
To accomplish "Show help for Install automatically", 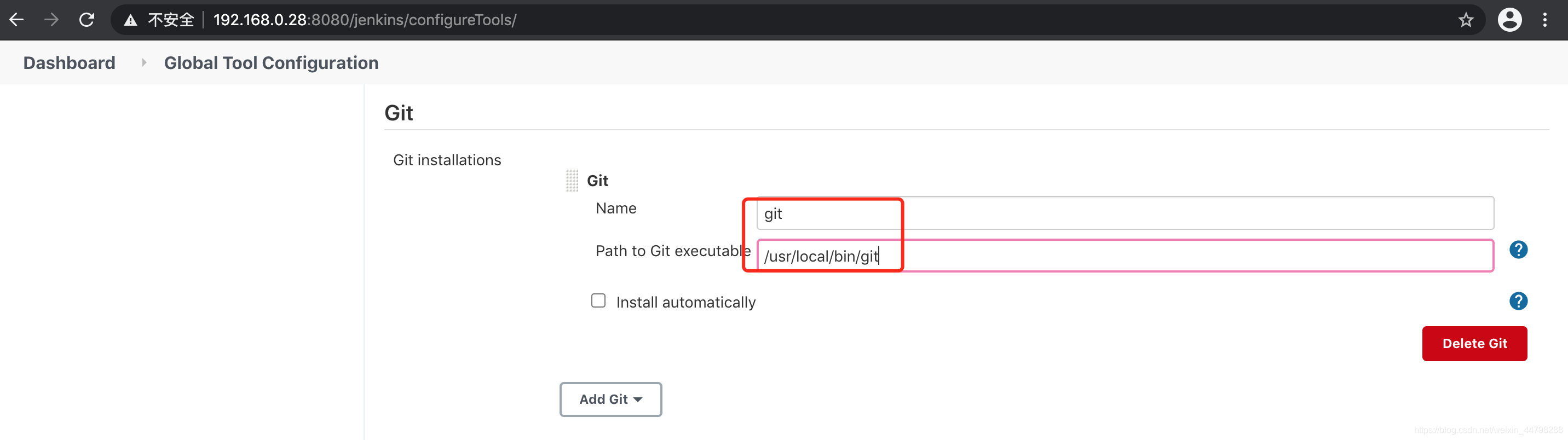I will coord(1518,301).
